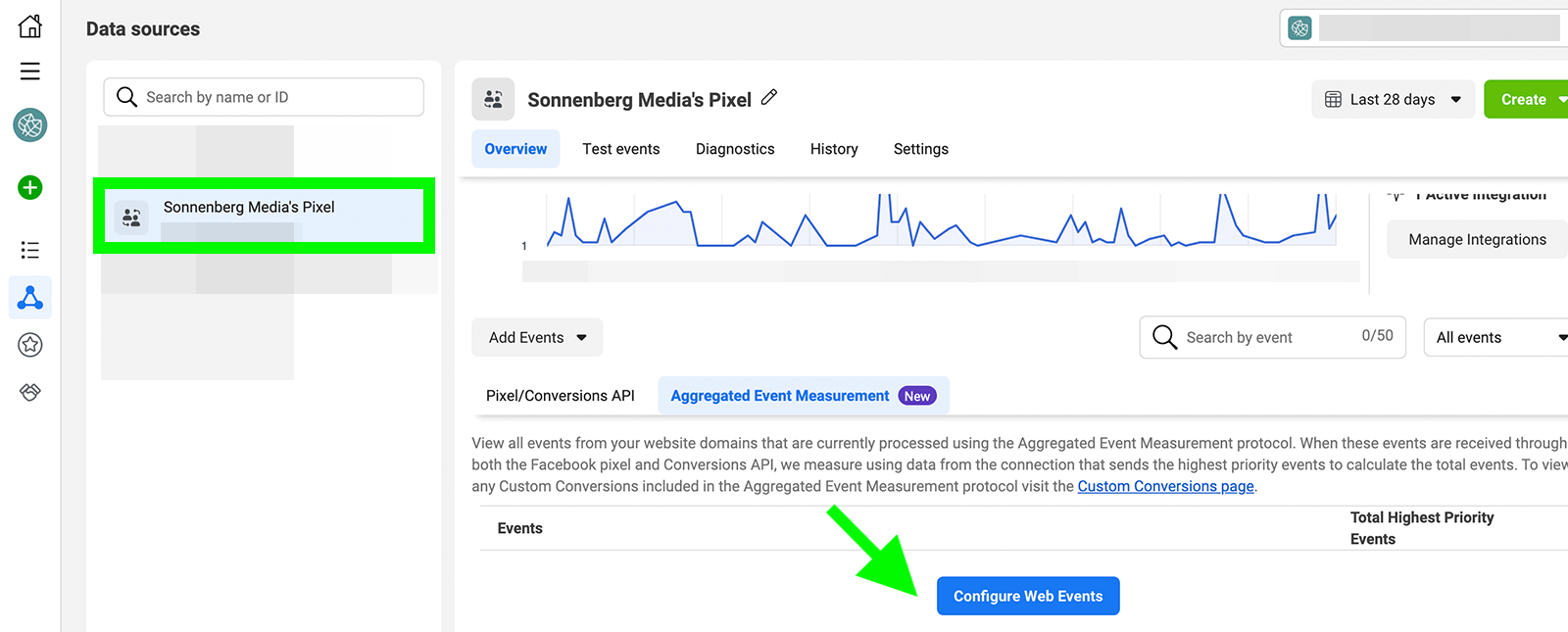Edit pixel name with pencil icon
Viewport: 1568px width, 632px height.
(769, 97)
